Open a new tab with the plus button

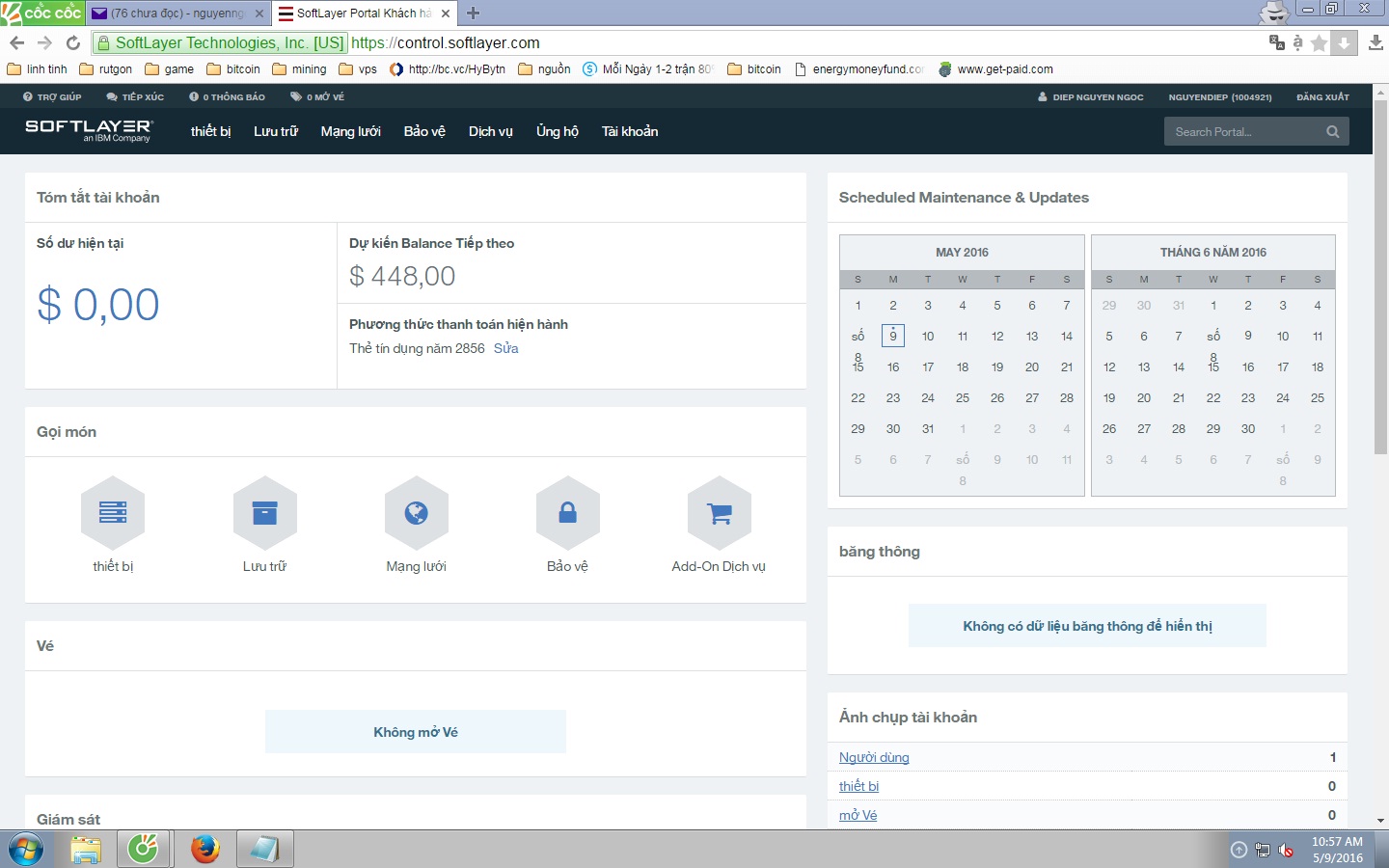click(x=473, y=14)
